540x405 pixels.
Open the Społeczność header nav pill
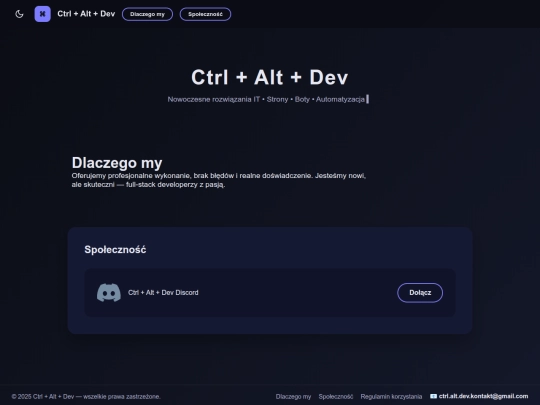point(205,14)
